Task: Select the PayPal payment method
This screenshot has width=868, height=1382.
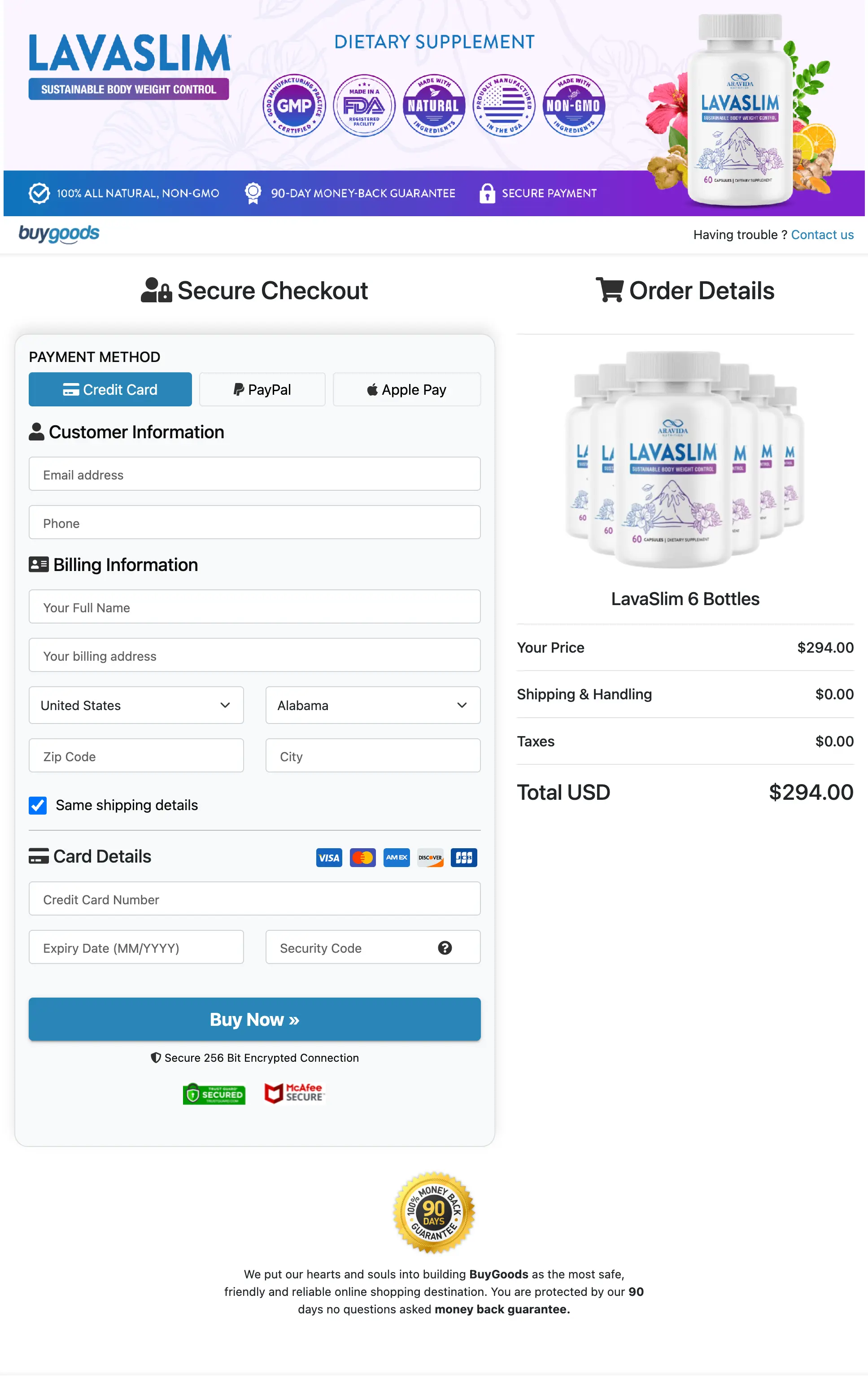Action: click(262, 389)
